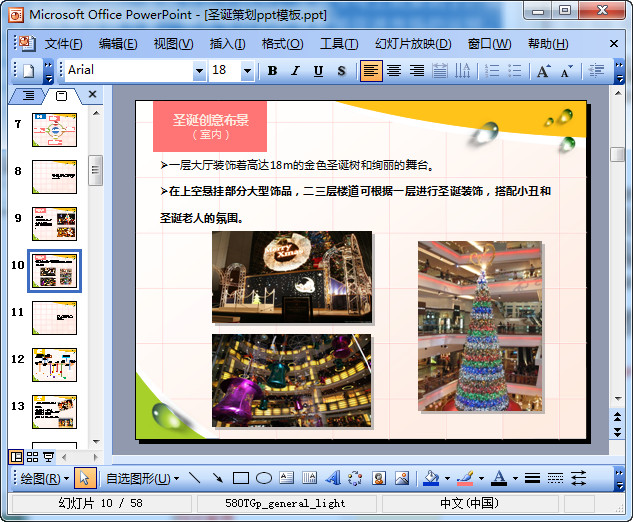Insert diagram or organization chart
The width and height of the screenshot is (633, 522).
[x=355, y=478]
